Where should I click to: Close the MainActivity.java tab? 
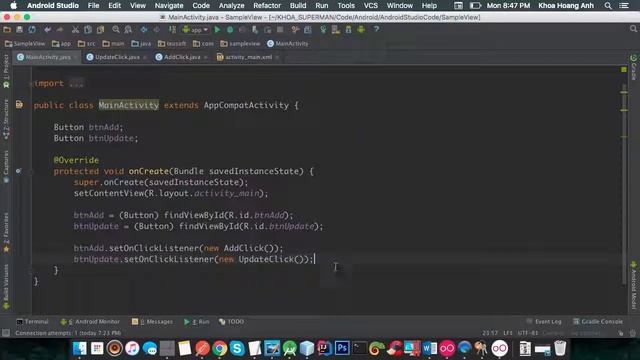[75, 58]
